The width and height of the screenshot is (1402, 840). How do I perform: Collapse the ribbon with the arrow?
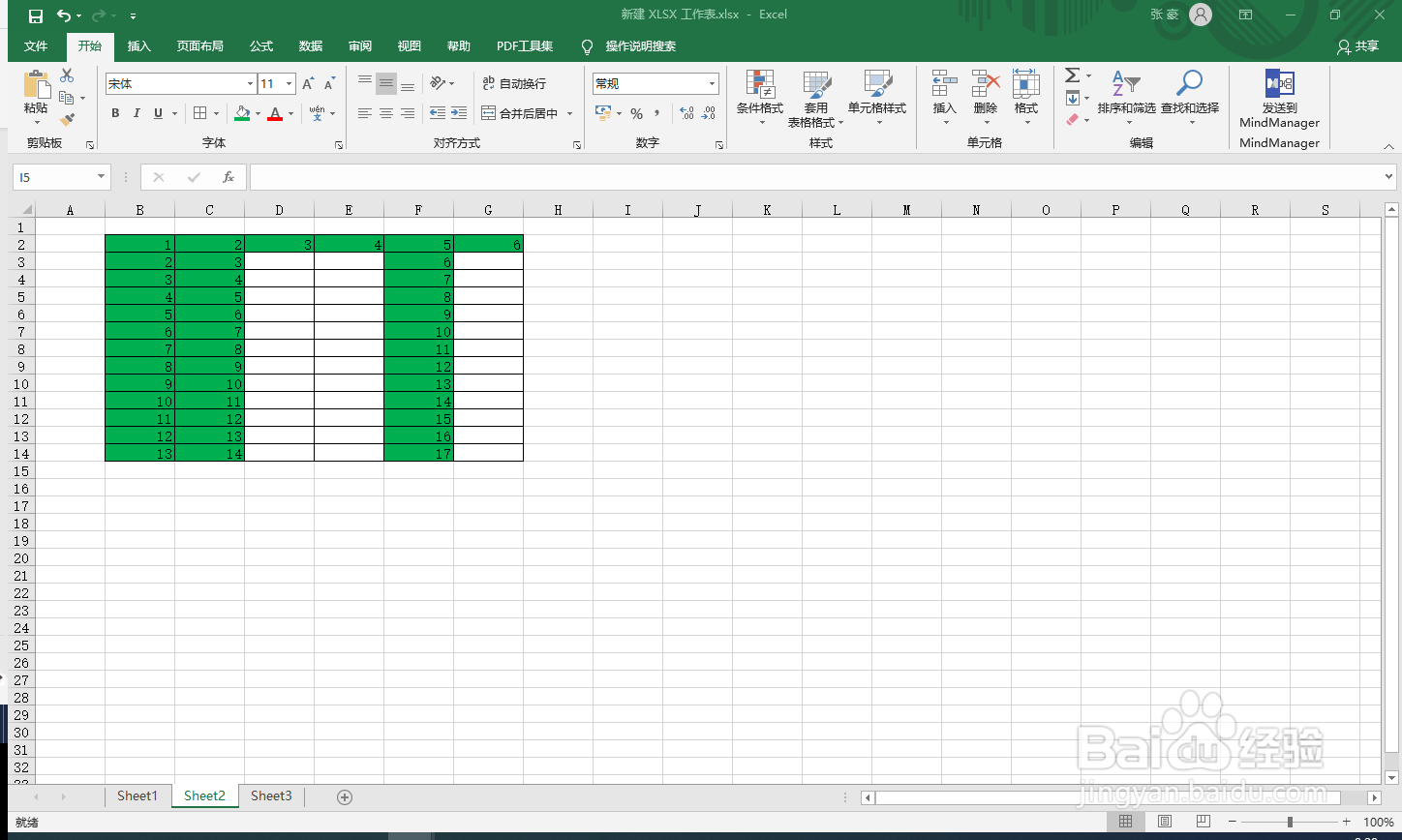click(x=1388, y=146)
